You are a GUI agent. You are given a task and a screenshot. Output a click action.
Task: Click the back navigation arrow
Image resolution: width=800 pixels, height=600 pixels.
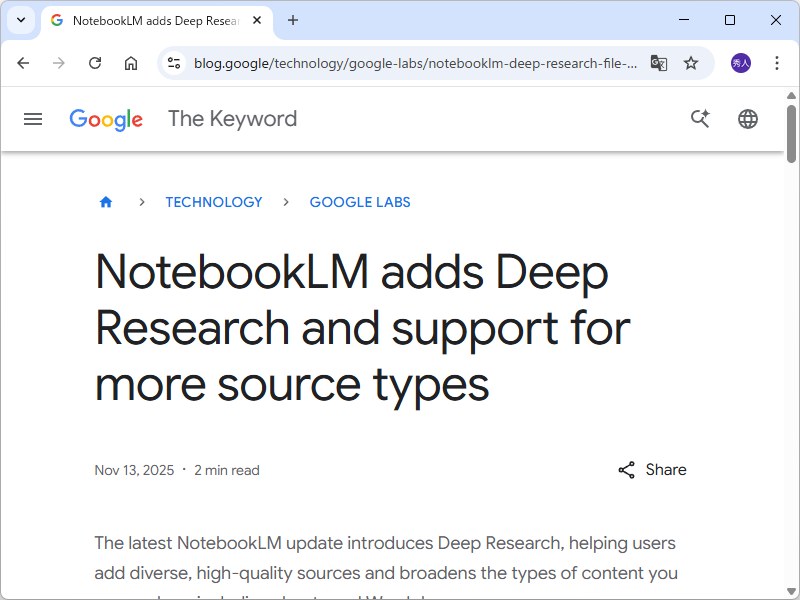(x=23, y=62)
